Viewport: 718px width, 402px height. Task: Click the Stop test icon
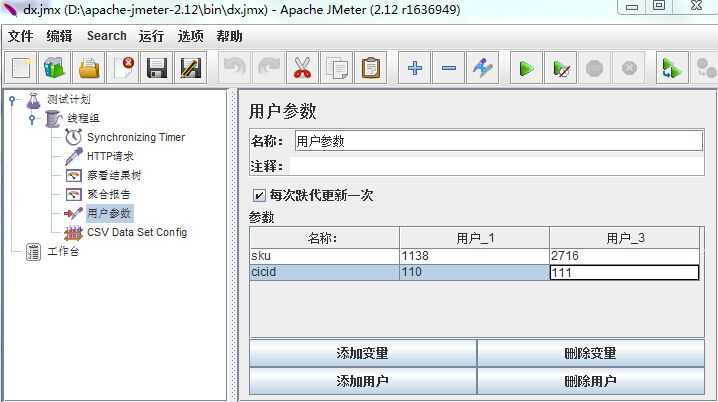(594, 68)
